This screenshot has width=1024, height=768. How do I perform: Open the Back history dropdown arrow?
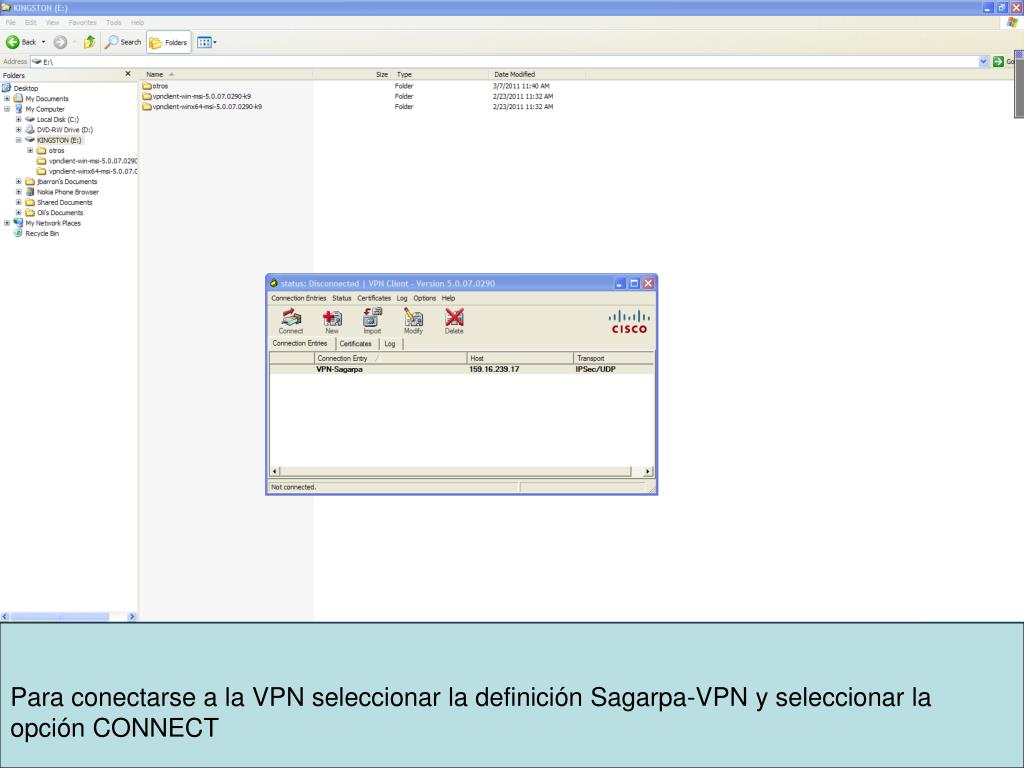click(44, 42)
